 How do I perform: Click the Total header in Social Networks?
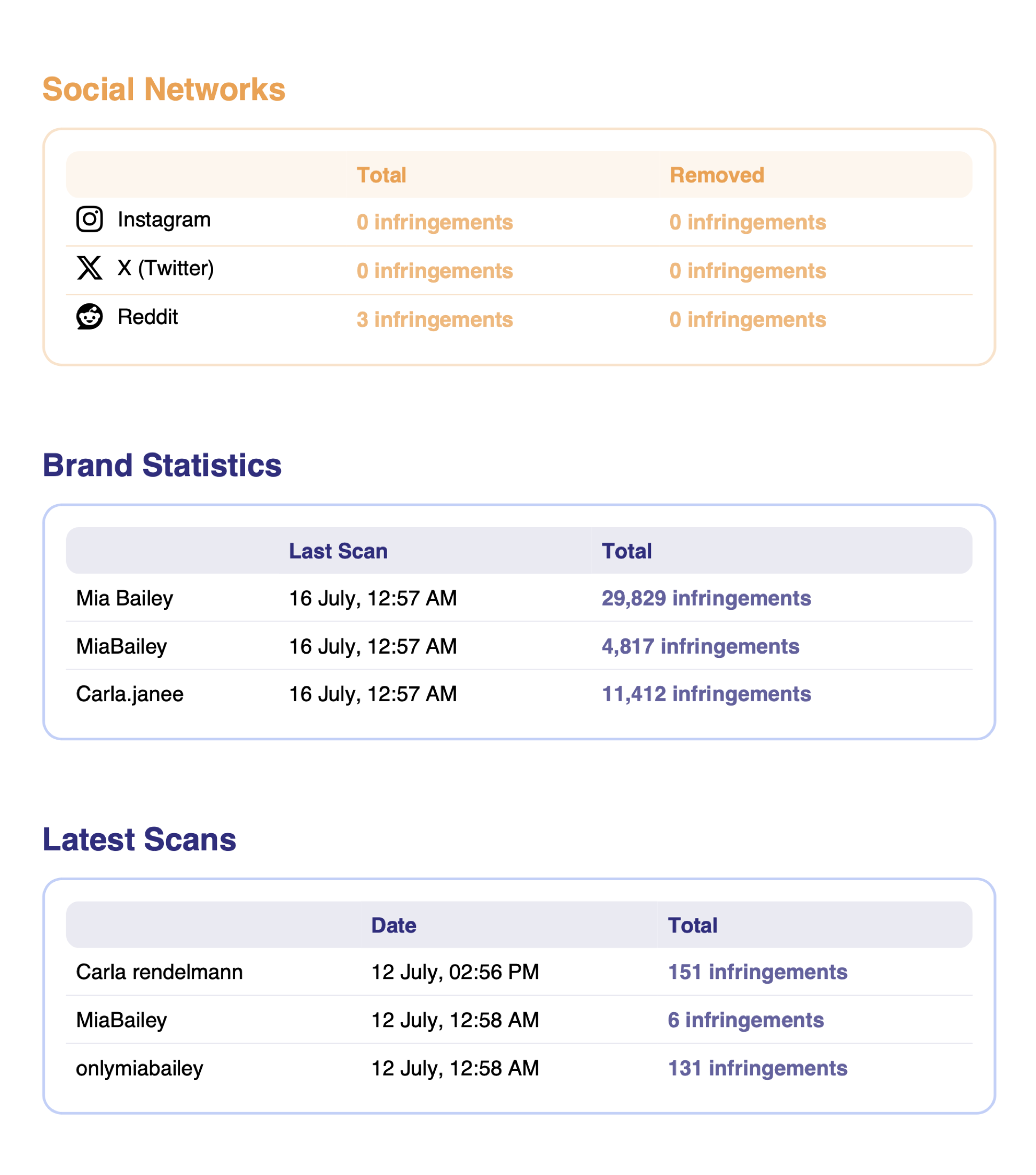381,175
